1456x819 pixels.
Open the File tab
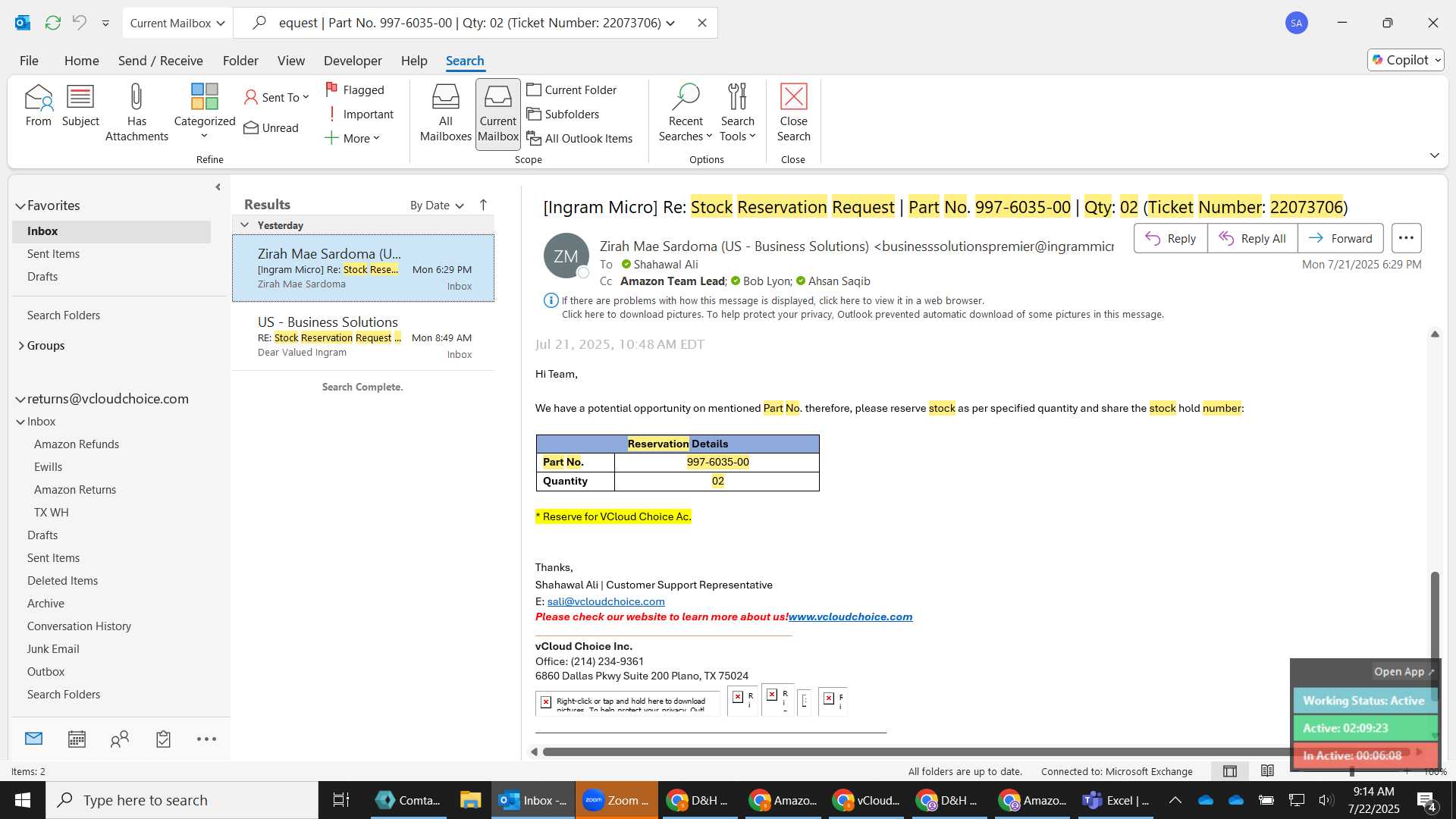(29, 61)
